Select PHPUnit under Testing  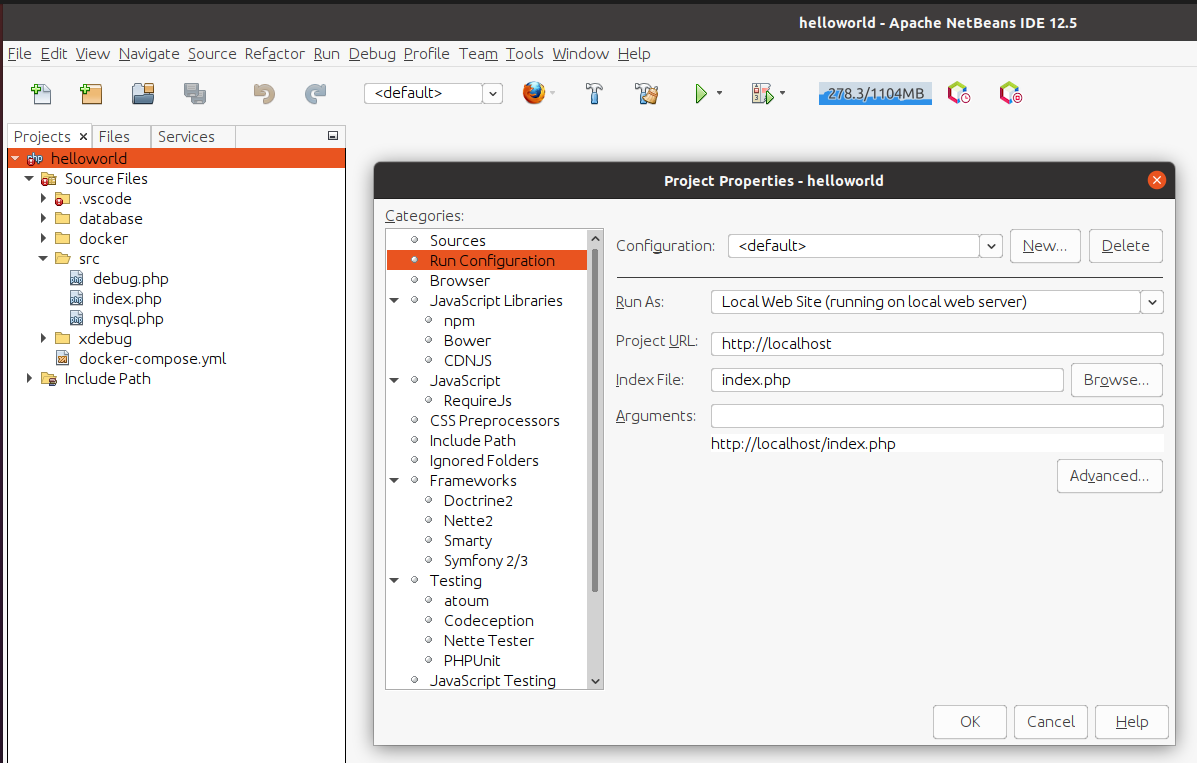click(472, 661)
